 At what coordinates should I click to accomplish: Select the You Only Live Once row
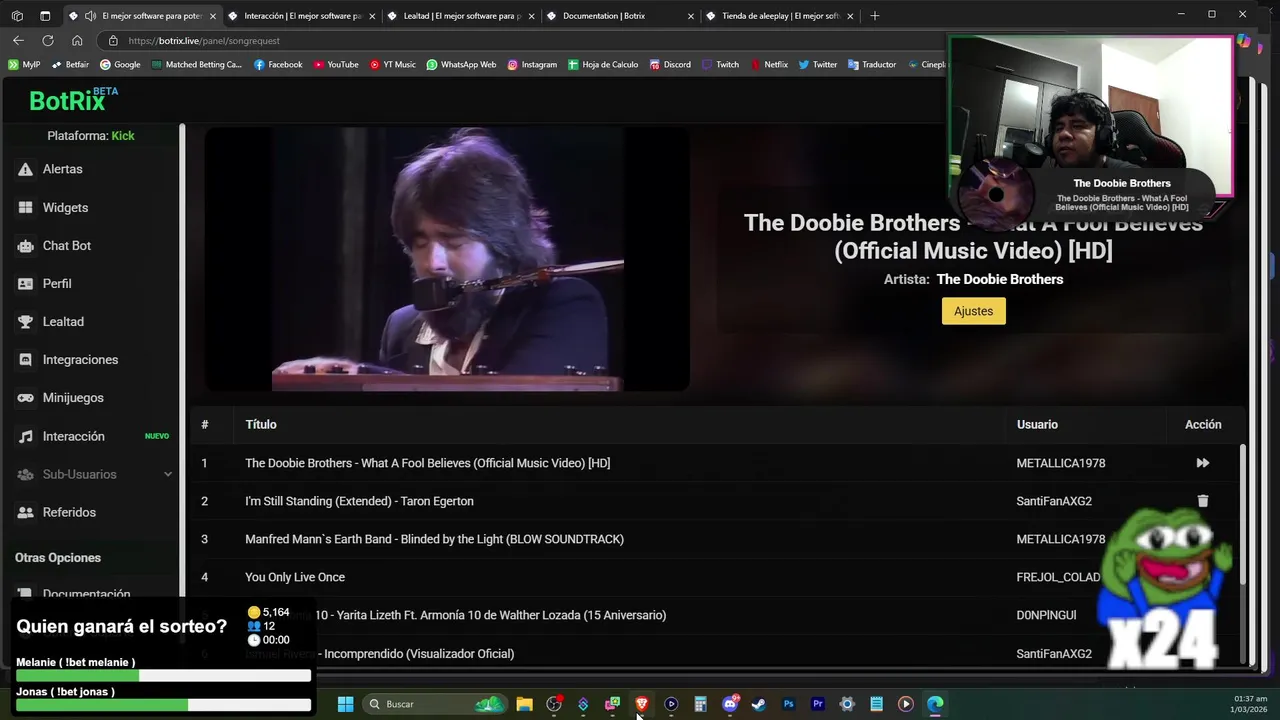click(715, 577)
